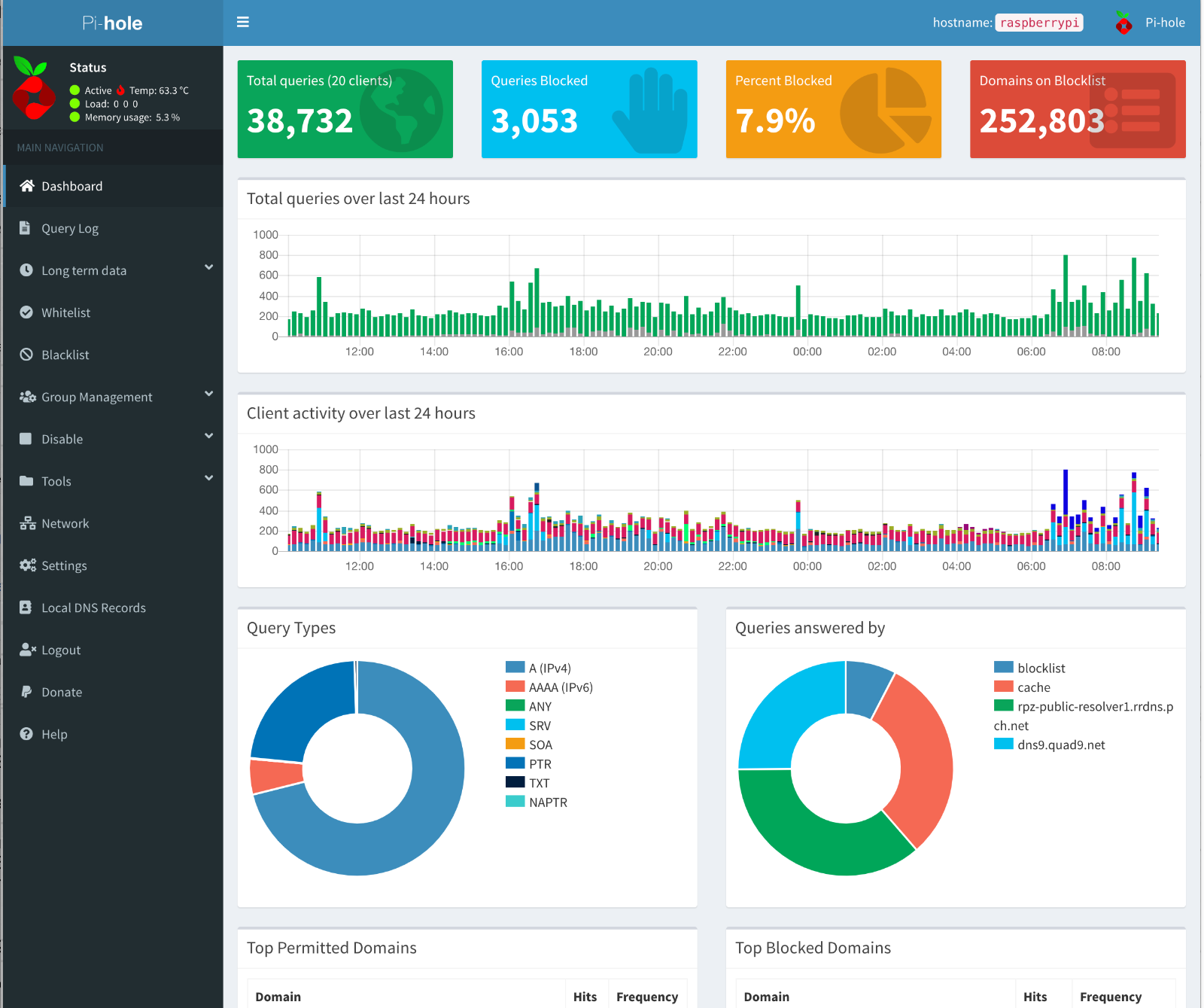Click the Blacklist ban icon
Viewport: 1204px width, 1008px height.
point(26,355)
